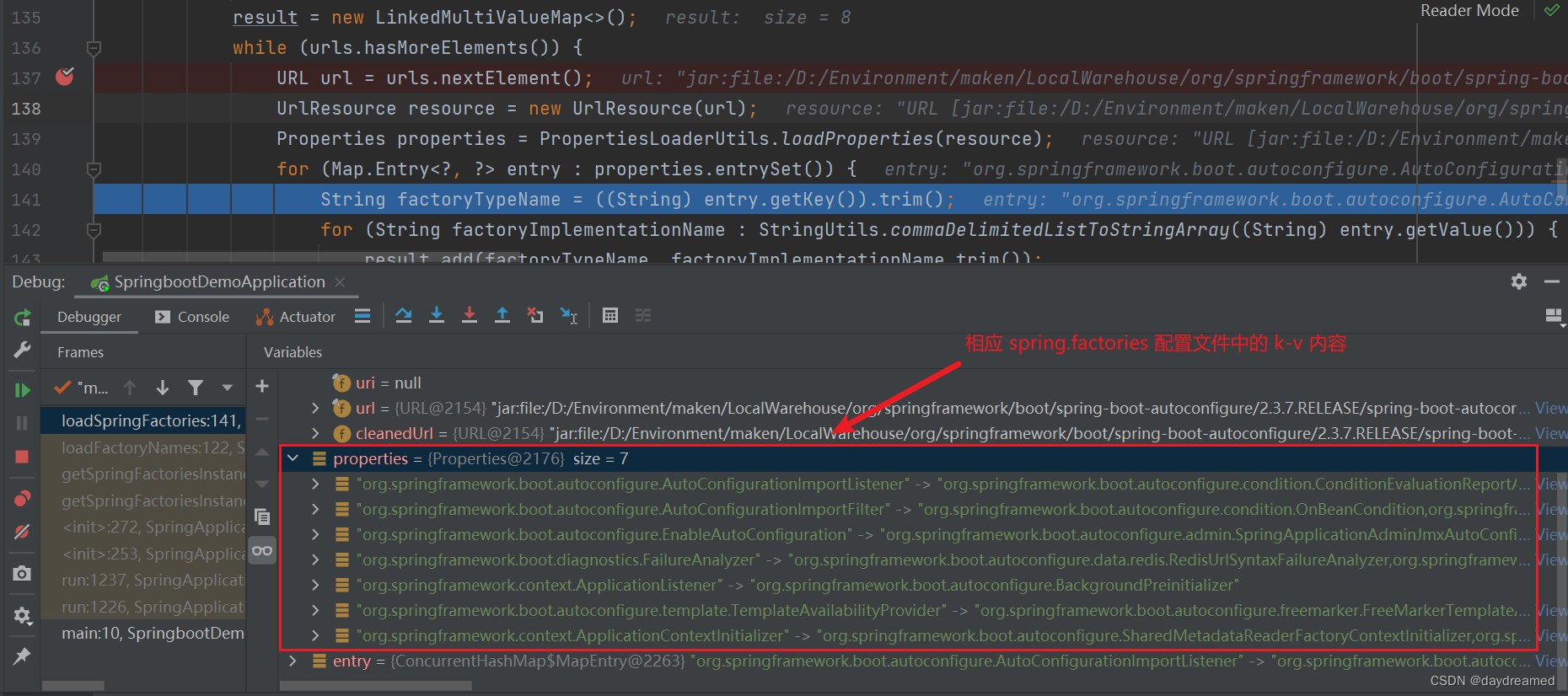This screenshot has width=1568, height=696.
Task: Open debugger settings gear in left sidebar
Action: coord(23,616)
